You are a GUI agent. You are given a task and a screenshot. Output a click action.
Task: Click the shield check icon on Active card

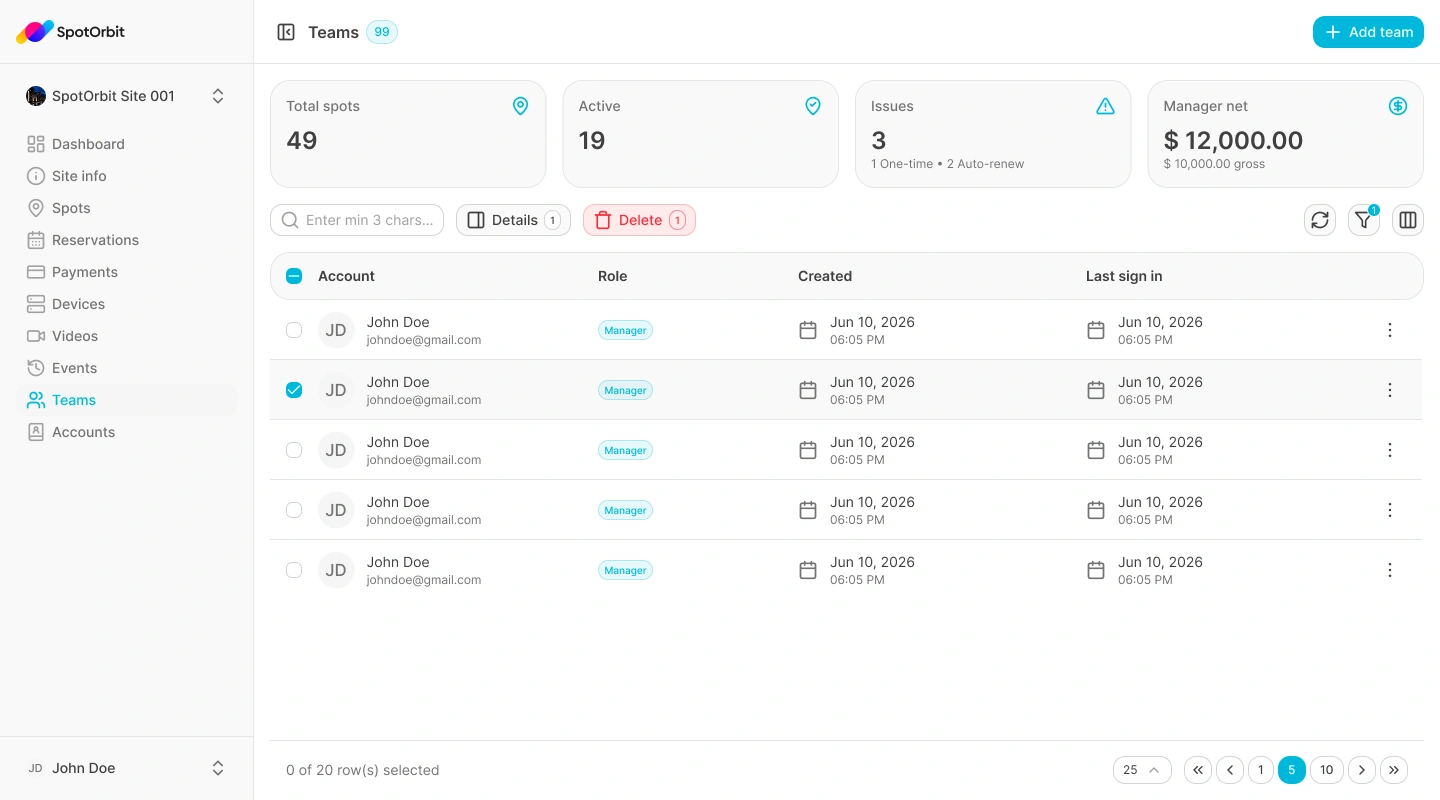pos(813,106)
